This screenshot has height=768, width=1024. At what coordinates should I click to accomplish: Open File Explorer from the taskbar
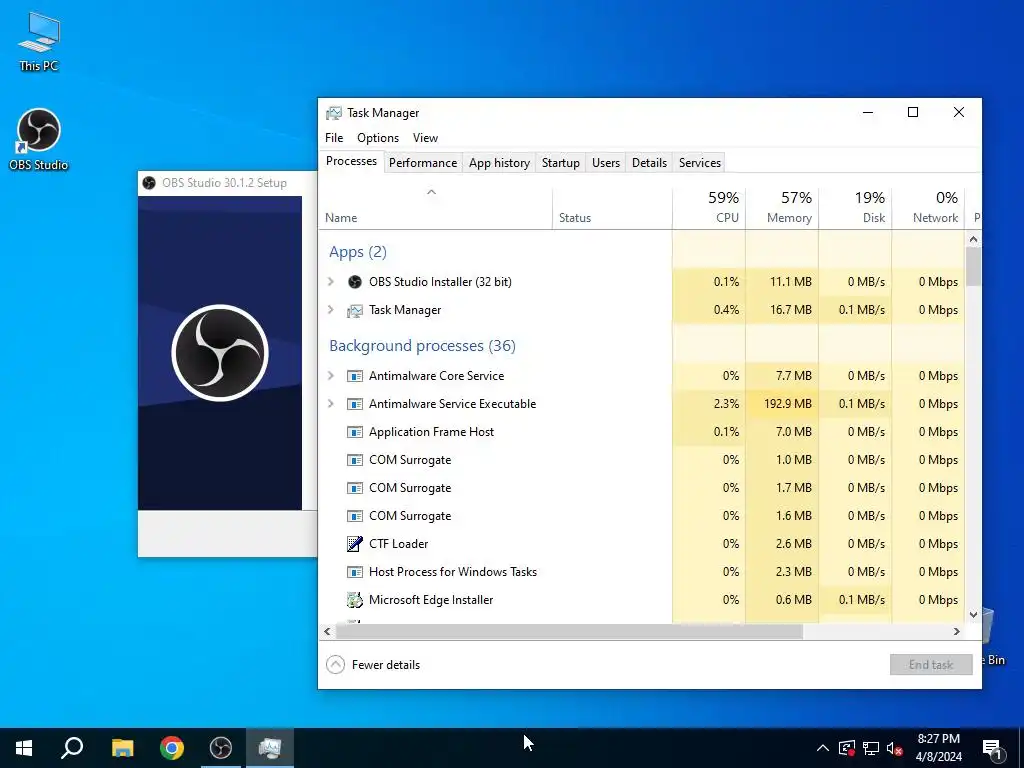[x=122, y=748]
